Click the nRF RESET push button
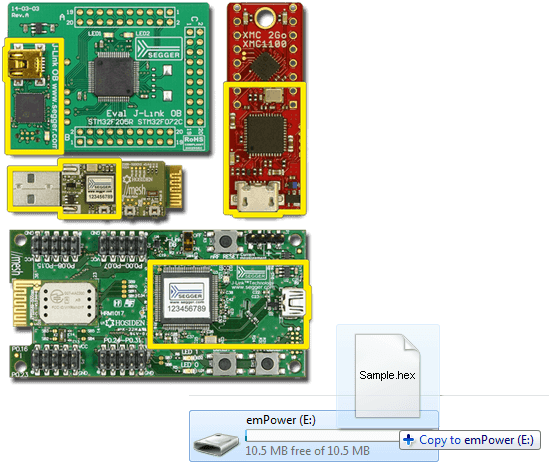The image size is (549, 467). point(225,241)
